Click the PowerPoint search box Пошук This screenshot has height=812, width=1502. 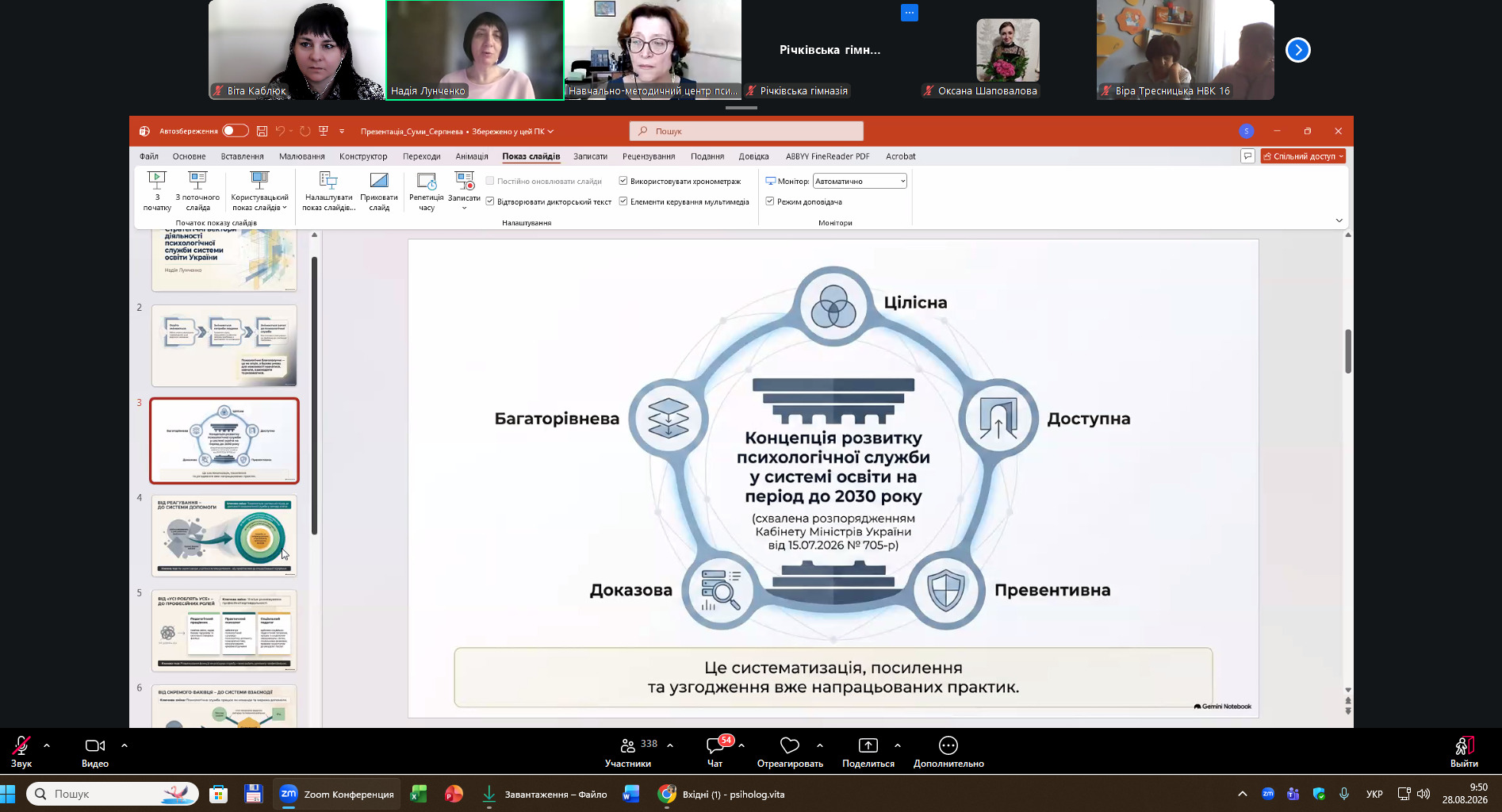pos(746,131)
